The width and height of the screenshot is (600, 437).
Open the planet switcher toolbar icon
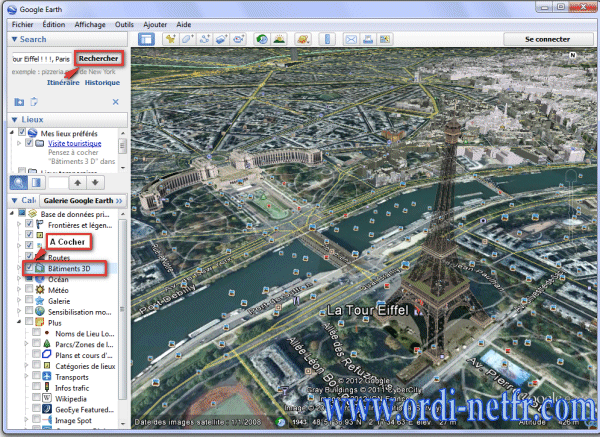(x=303, y=39)
